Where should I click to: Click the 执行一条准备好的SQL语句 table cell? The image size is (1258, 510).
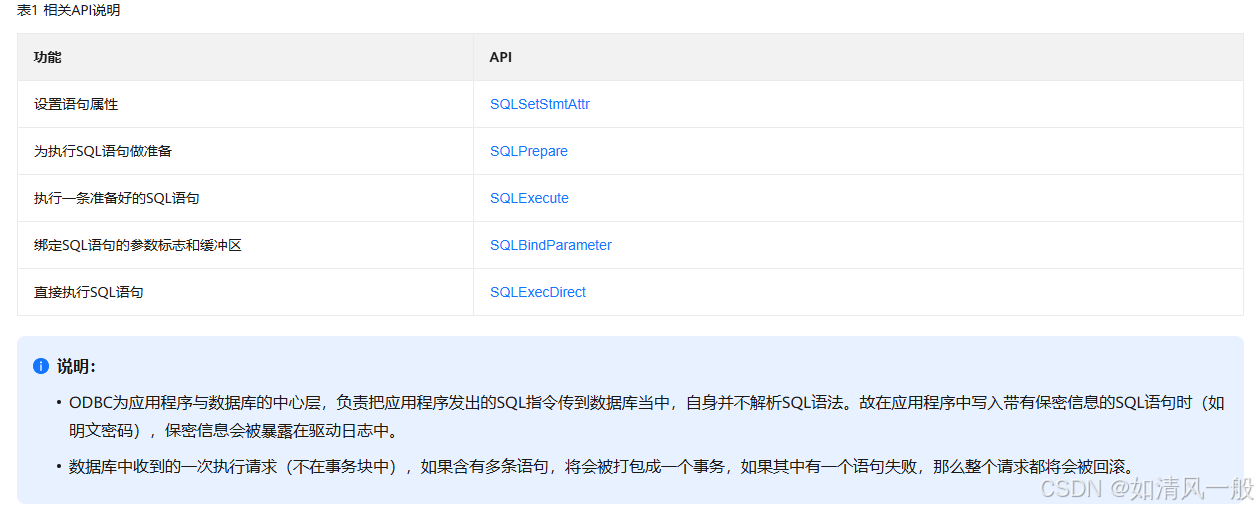tap(245, 198)
